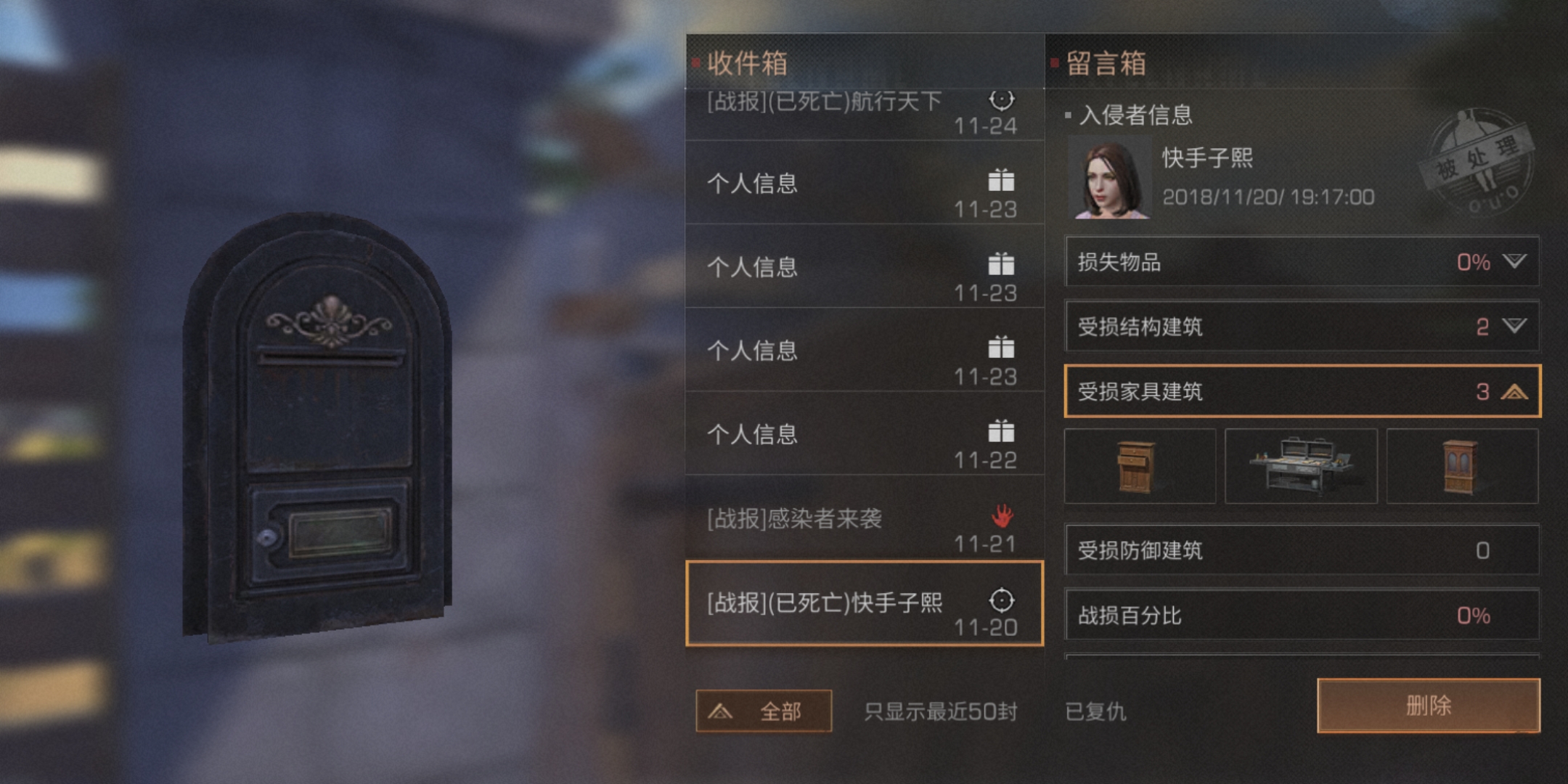Screen dimensions: 1568x784
Task: Select the second 11-23 个人信息 message
Action: pyautogui.click(x=865, y=266)
